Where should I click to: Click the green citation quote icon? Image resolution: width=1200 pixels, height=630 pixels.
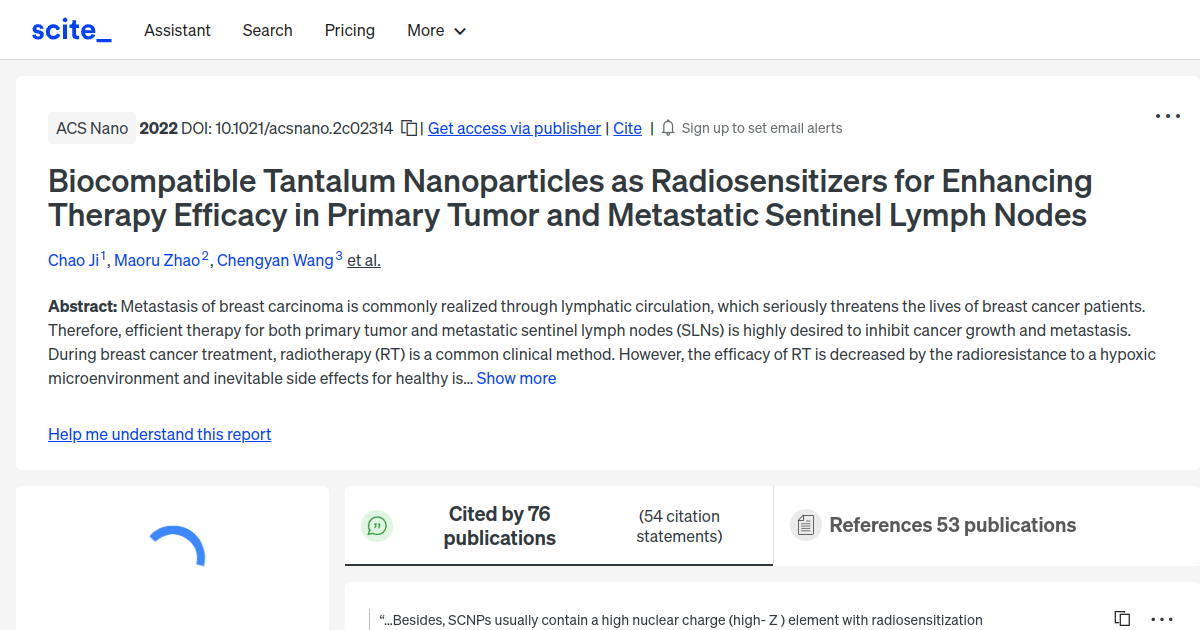tap(377, 525)
